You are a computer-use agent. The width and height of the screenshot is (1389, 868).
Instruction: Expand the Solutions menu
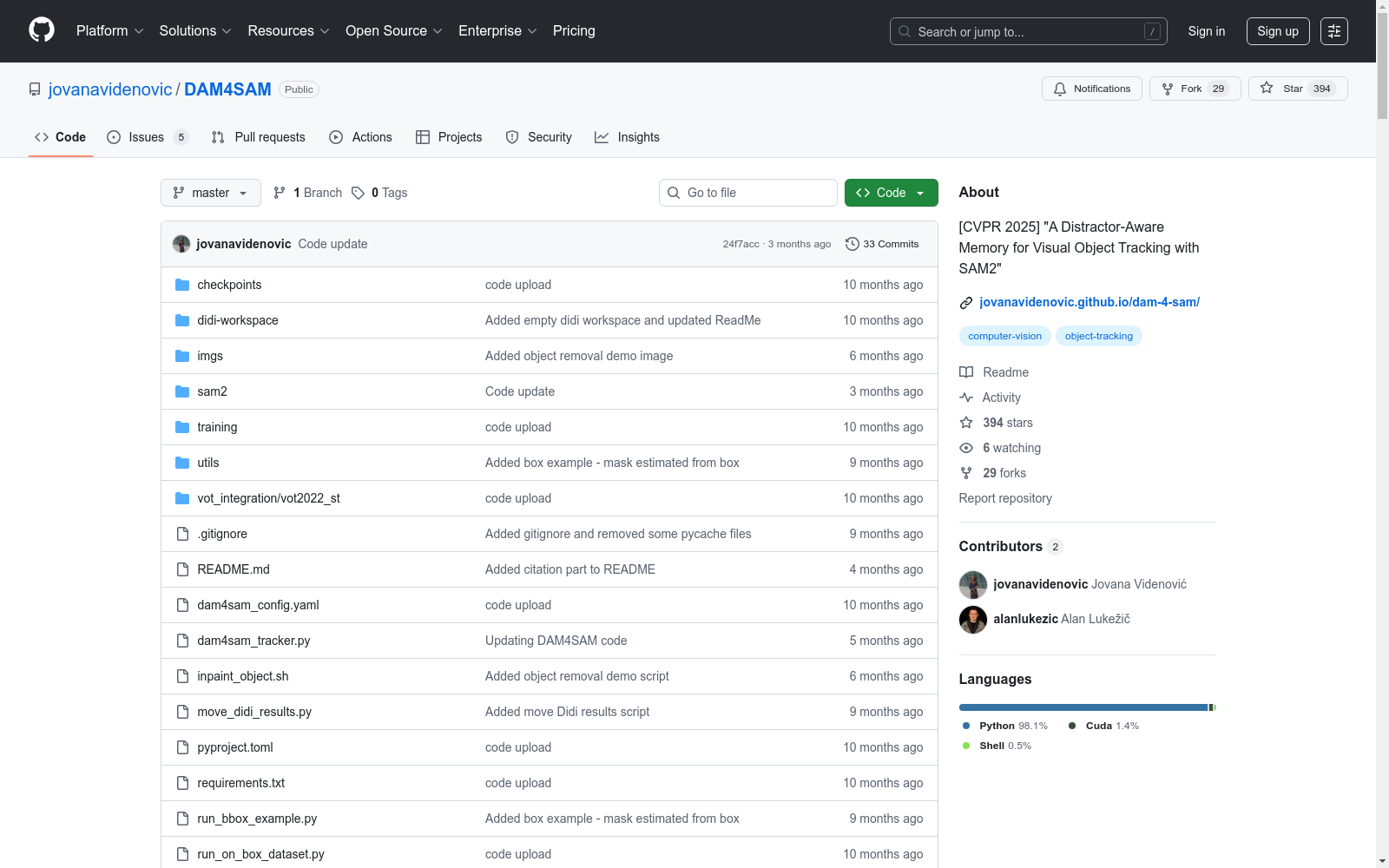(195, 31)
